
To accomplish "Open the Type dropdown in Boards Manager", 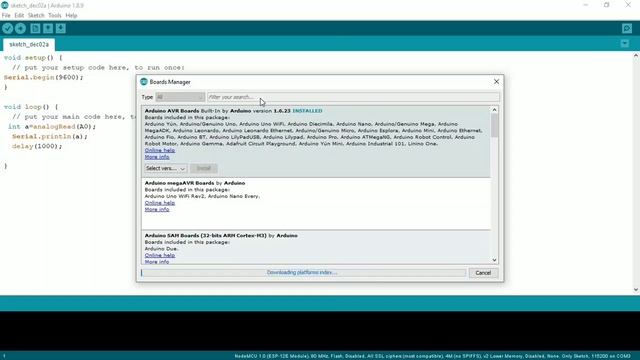I will tap(180, 97).
